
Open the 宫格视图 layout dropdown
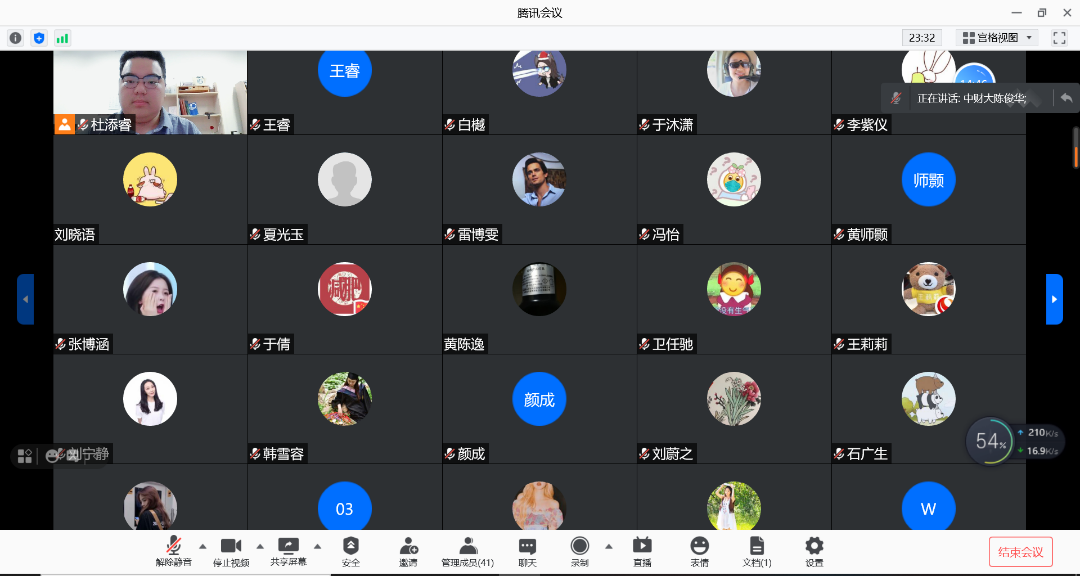[x=997, y=38]
